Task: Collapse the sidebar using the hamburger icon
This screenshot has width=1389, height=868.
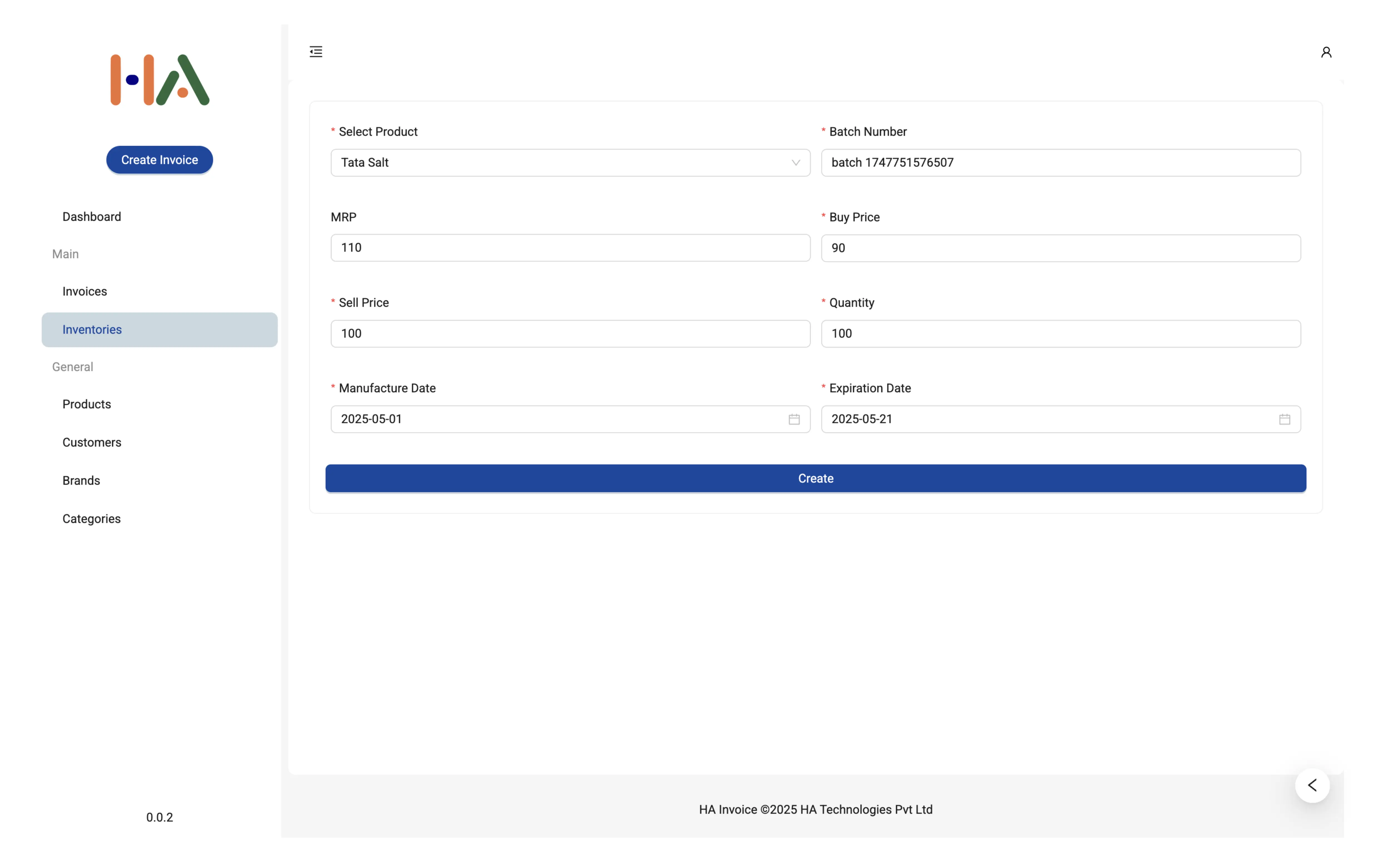Action: pyautogui.click(x=315, y=51)
